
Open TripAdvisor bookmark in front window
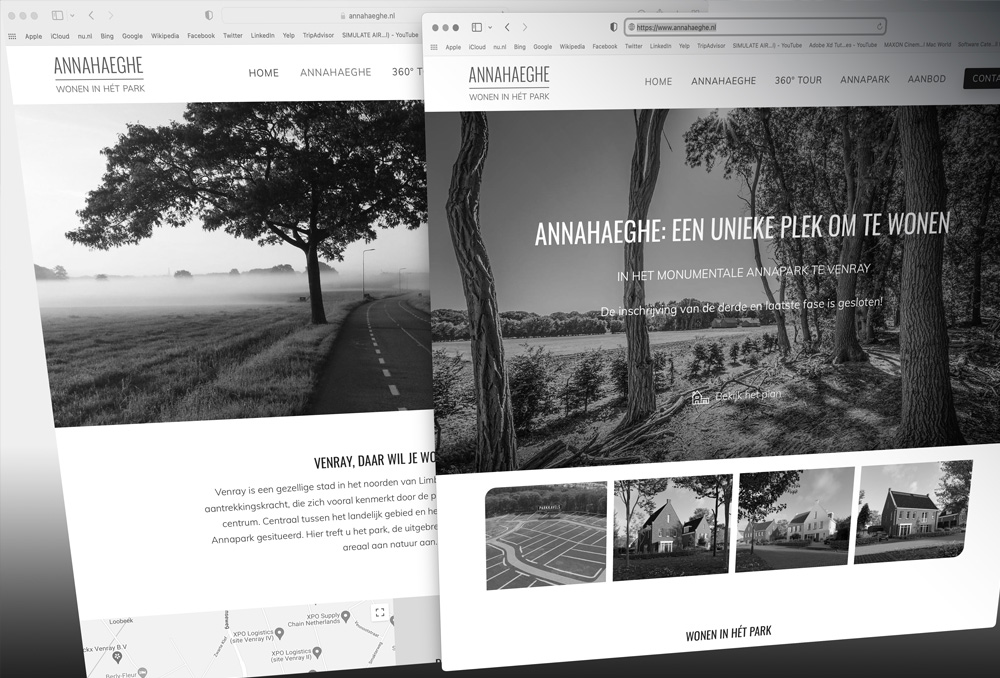711,46
